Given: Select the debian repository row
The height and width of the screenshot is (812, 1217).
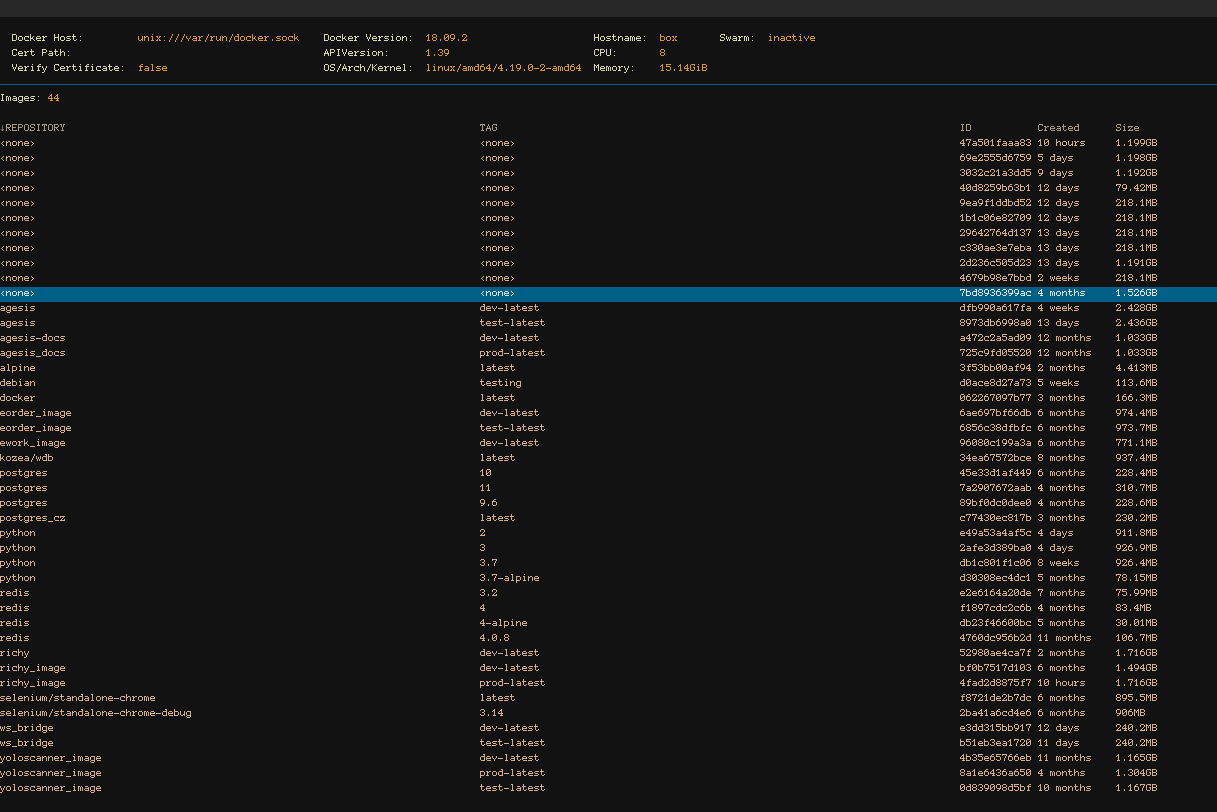Looking at the screenshot, I should 608,383.
